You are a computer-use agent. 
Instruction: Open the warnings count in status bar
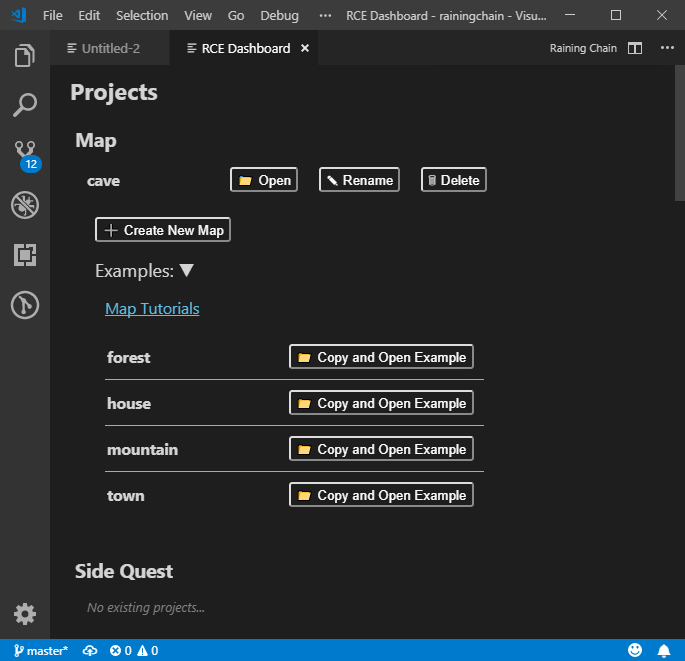click(x=148, y=651)
